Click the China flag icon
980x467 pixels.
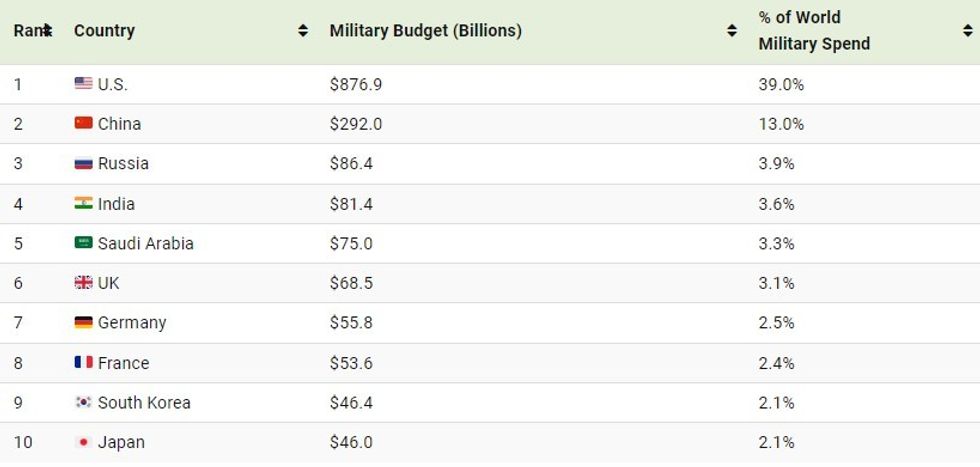[83, 123]
